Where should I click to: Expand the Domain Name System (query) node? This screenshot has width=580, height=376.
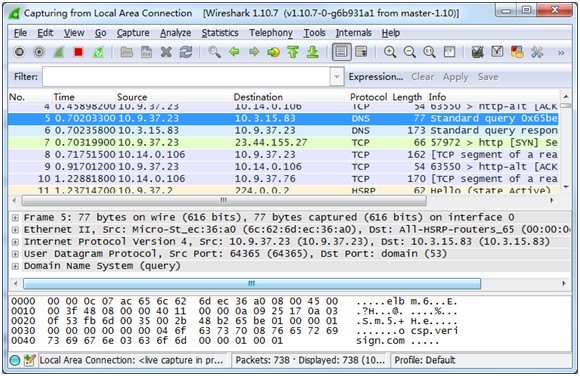[15, 266]
